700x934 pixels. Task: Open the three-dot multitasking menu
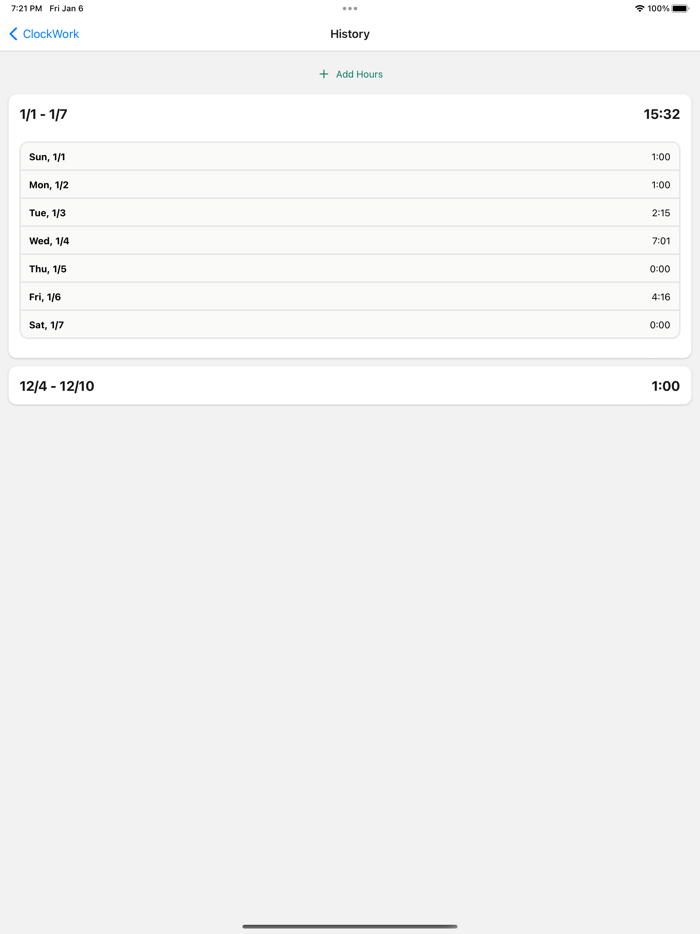click(350, 9)
